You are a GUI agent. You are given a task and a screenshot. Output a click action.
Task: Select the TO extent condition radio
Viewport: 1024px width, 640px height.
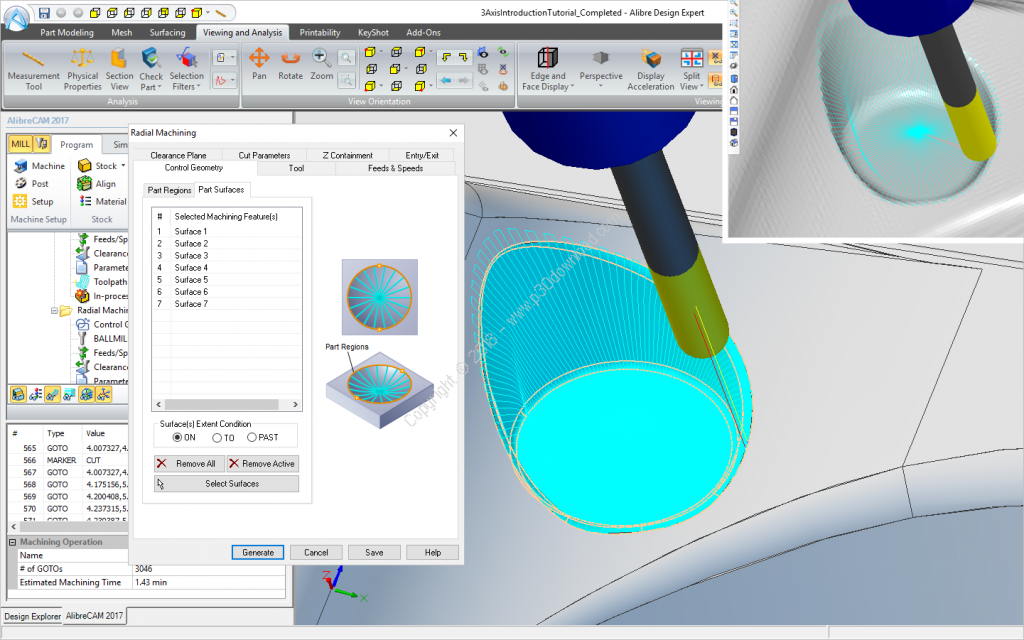(217, 438)
